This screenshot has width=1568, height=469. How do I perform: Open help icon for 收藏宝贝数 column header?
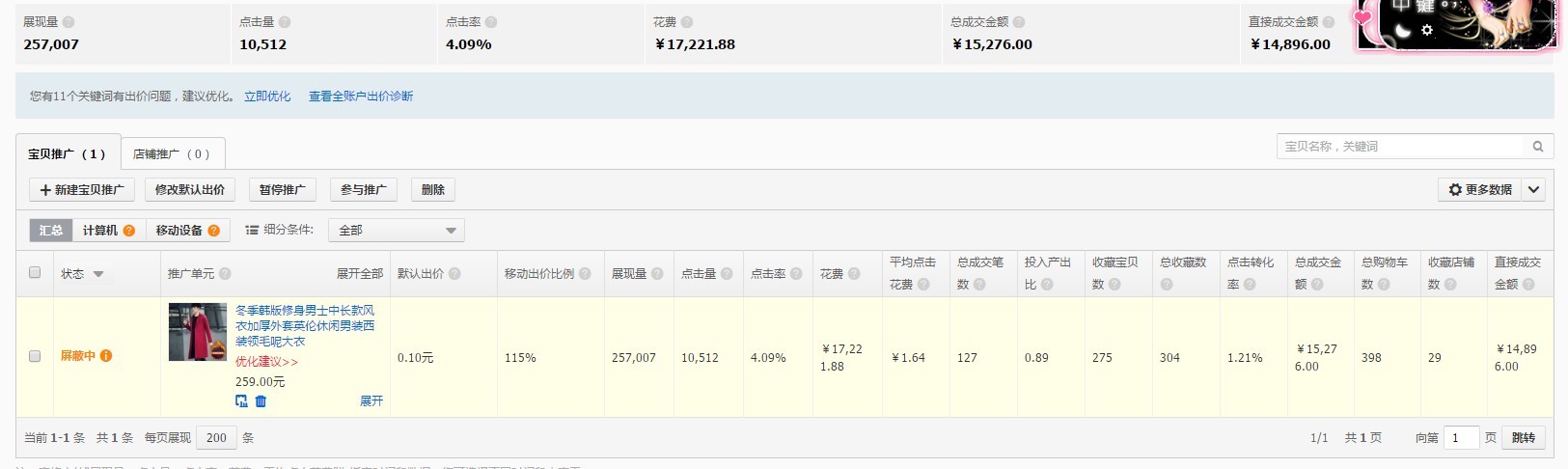(x=1114, y=285)
